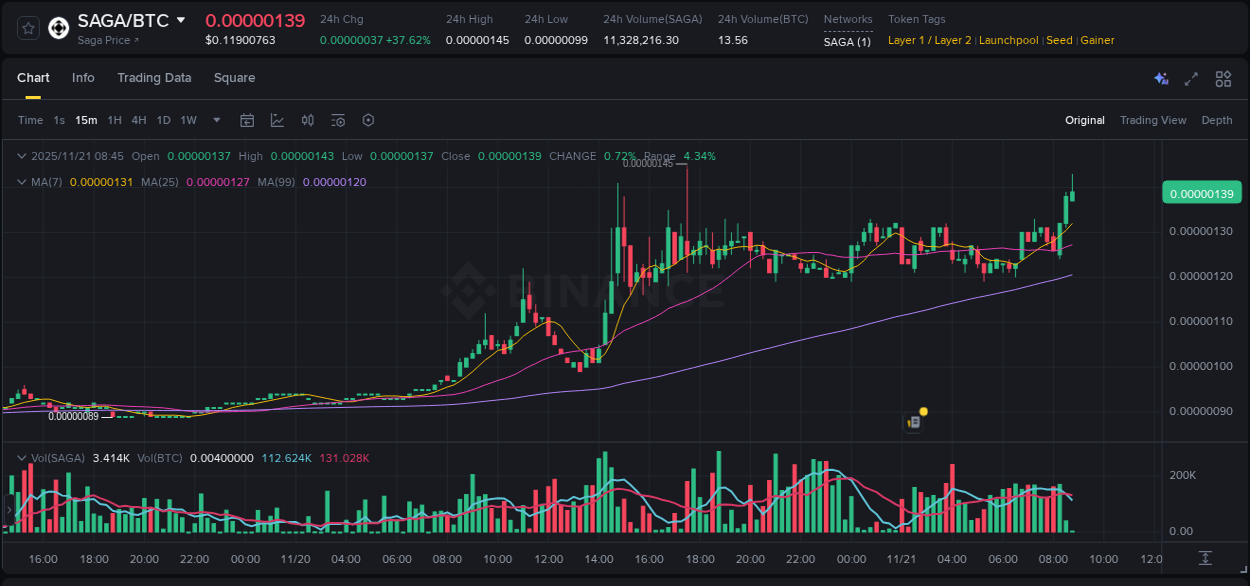Collapse the Vol(SAGA) volume panel

click(22, 458)
